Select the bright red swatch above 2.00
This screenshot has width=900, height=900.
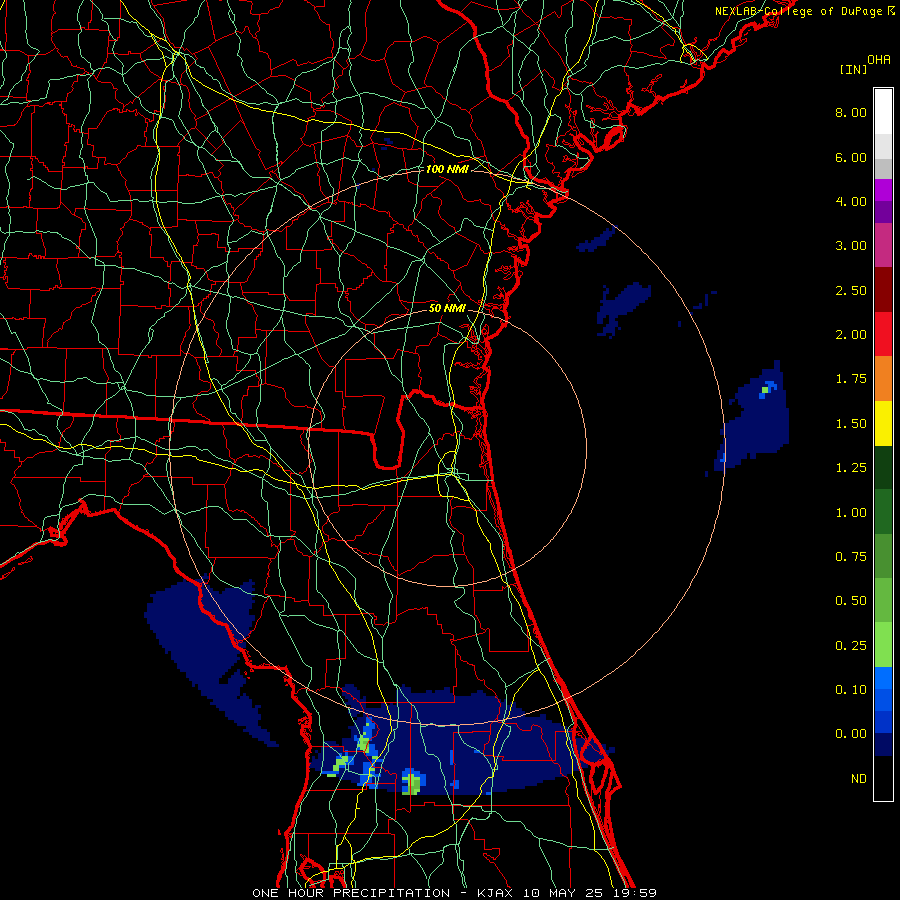pos(883,334)
